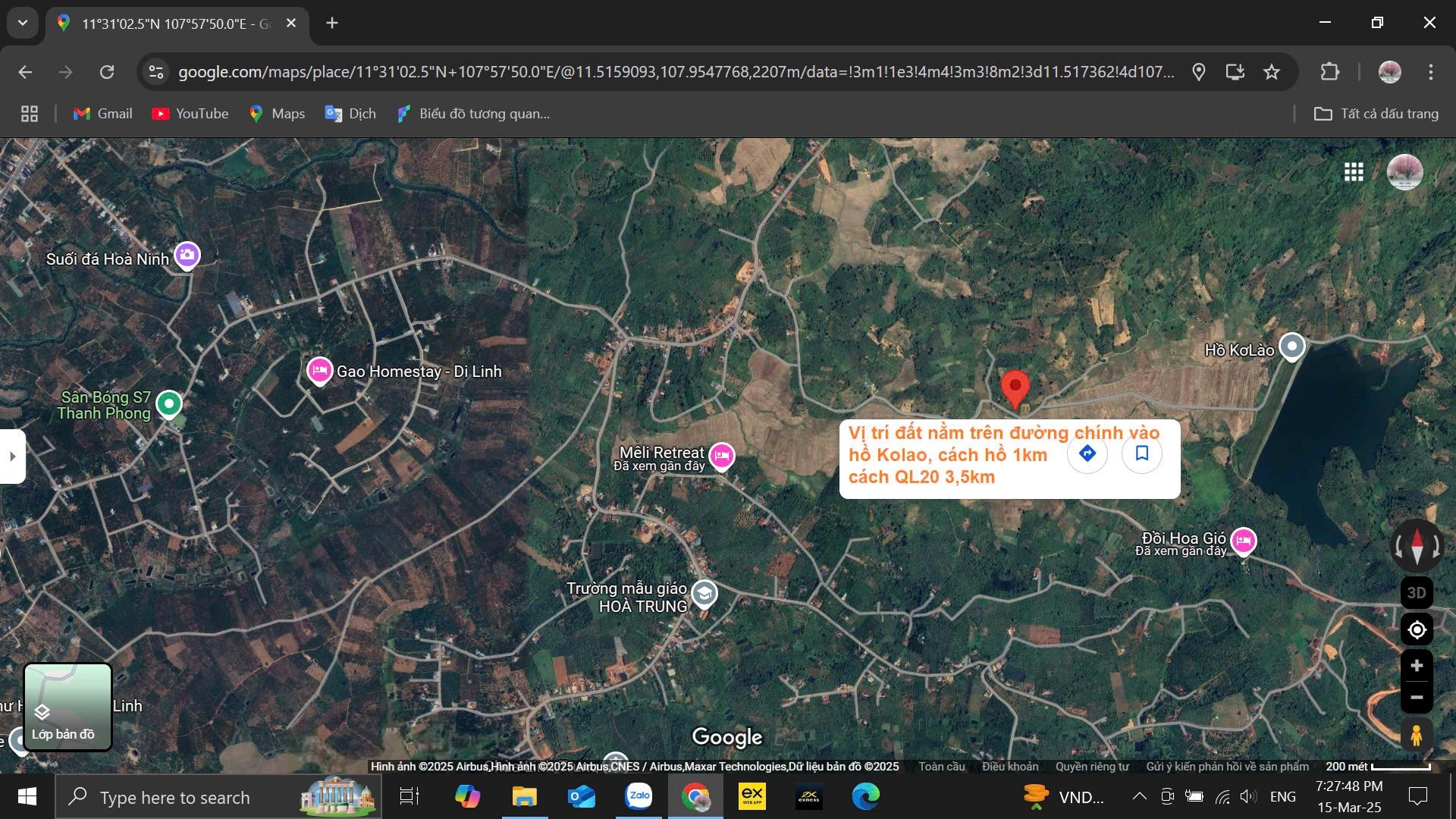Click the Google apps grid icon

(x=1354, y=172)
